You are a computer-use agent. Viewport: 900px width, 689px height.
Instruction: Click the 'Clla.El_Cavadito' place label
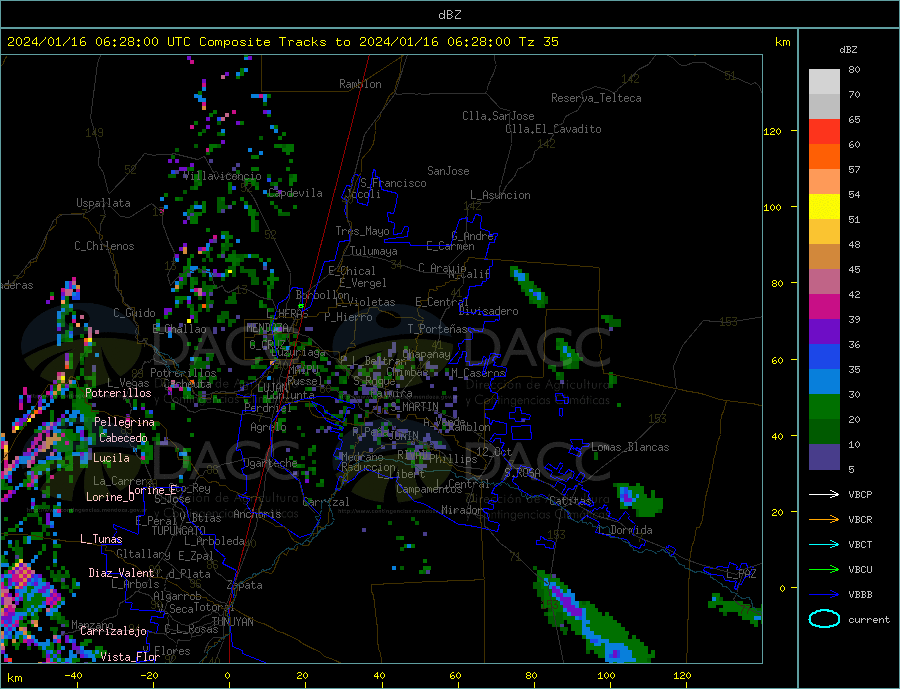pos(553,129)
